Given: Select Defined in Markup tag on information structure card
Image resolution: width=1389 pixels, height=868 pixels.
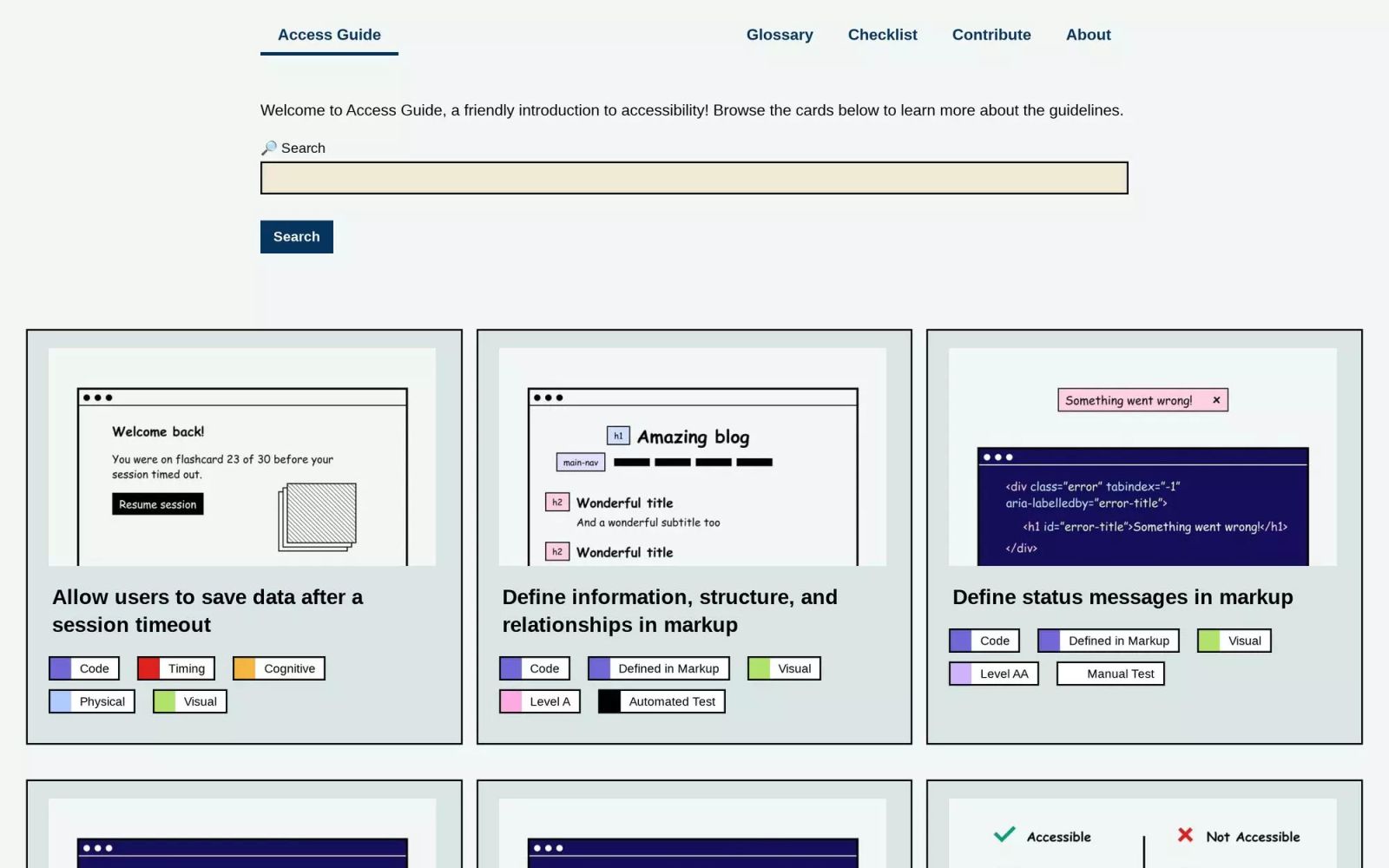Looking at the screenshot, I should coord(659,668).
